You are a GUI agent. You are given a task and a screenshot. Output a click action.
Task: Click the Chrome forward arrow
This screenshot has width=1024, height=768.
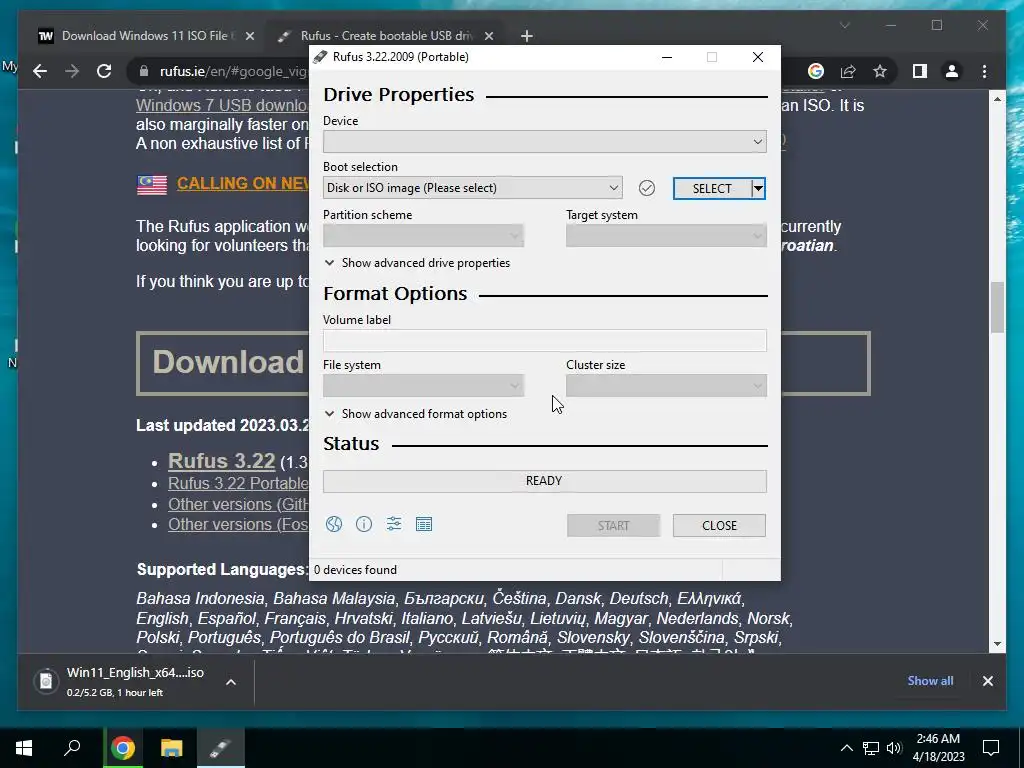(72, 71)
